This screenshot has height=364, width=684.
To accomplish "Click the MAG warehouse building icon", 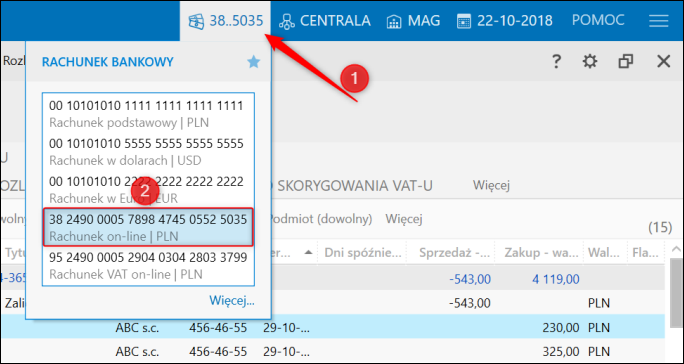I will 394,21.
